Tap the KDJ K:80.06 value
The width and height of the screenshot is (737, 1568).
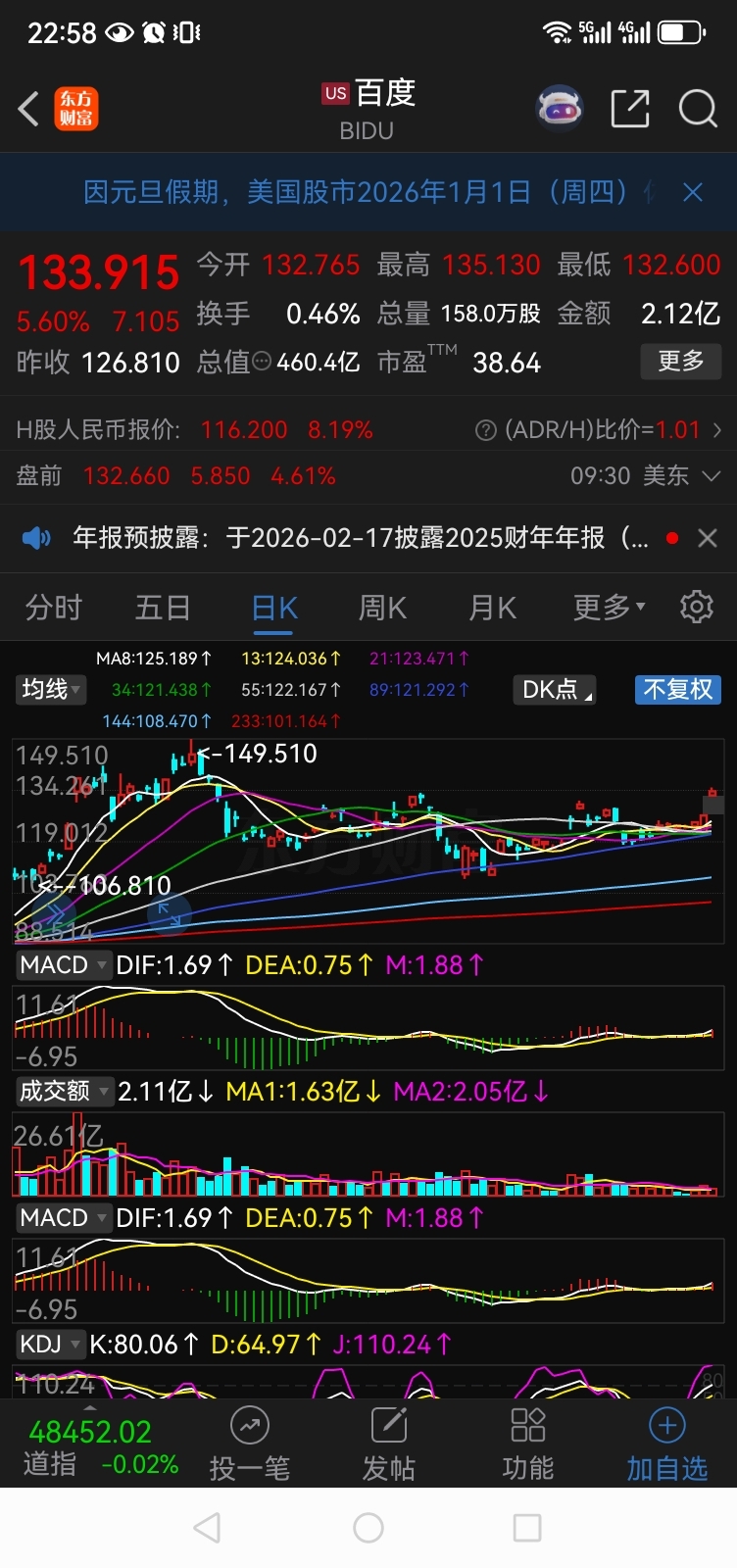(x=144, y=1345)
